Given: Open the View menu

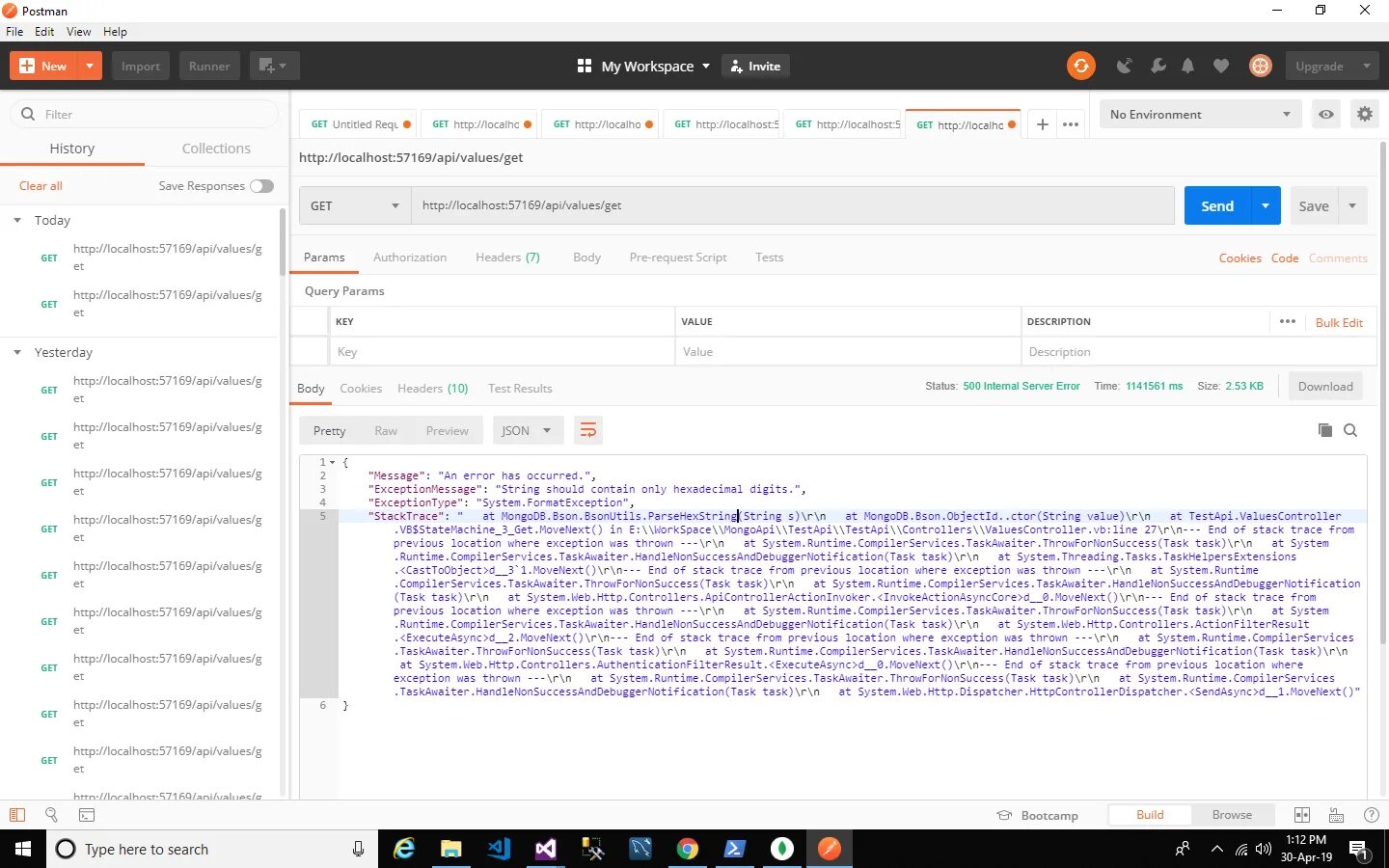Looking at the screenshot, I should click(79, 32).
